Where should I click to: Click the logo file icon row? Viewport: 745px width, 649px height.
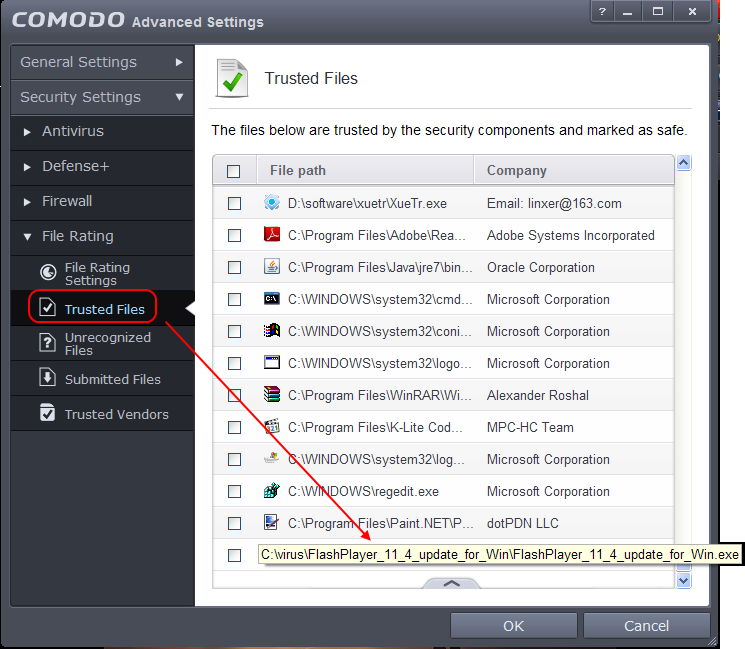pos(272,363)
